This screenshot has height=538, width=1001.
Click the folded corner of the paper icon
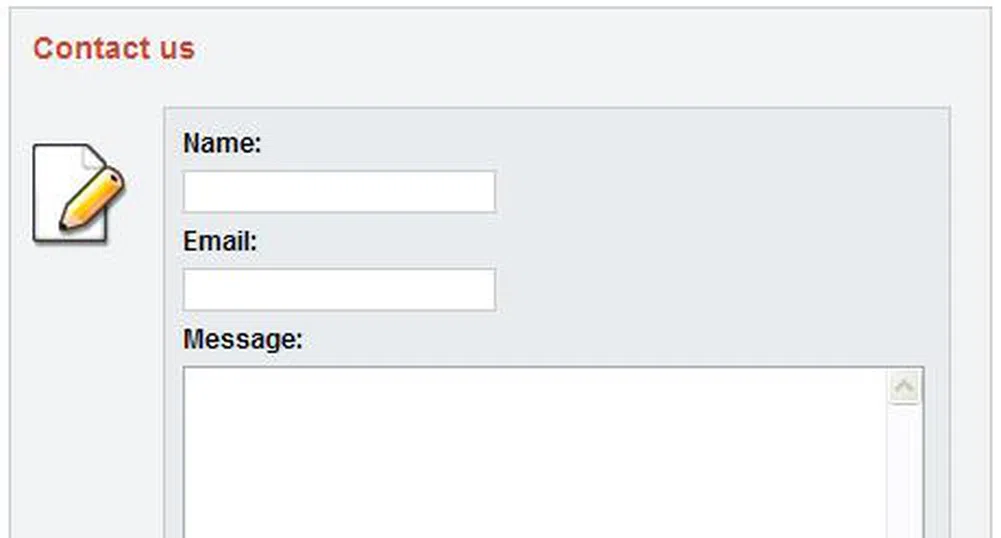[x=93, y=156]
